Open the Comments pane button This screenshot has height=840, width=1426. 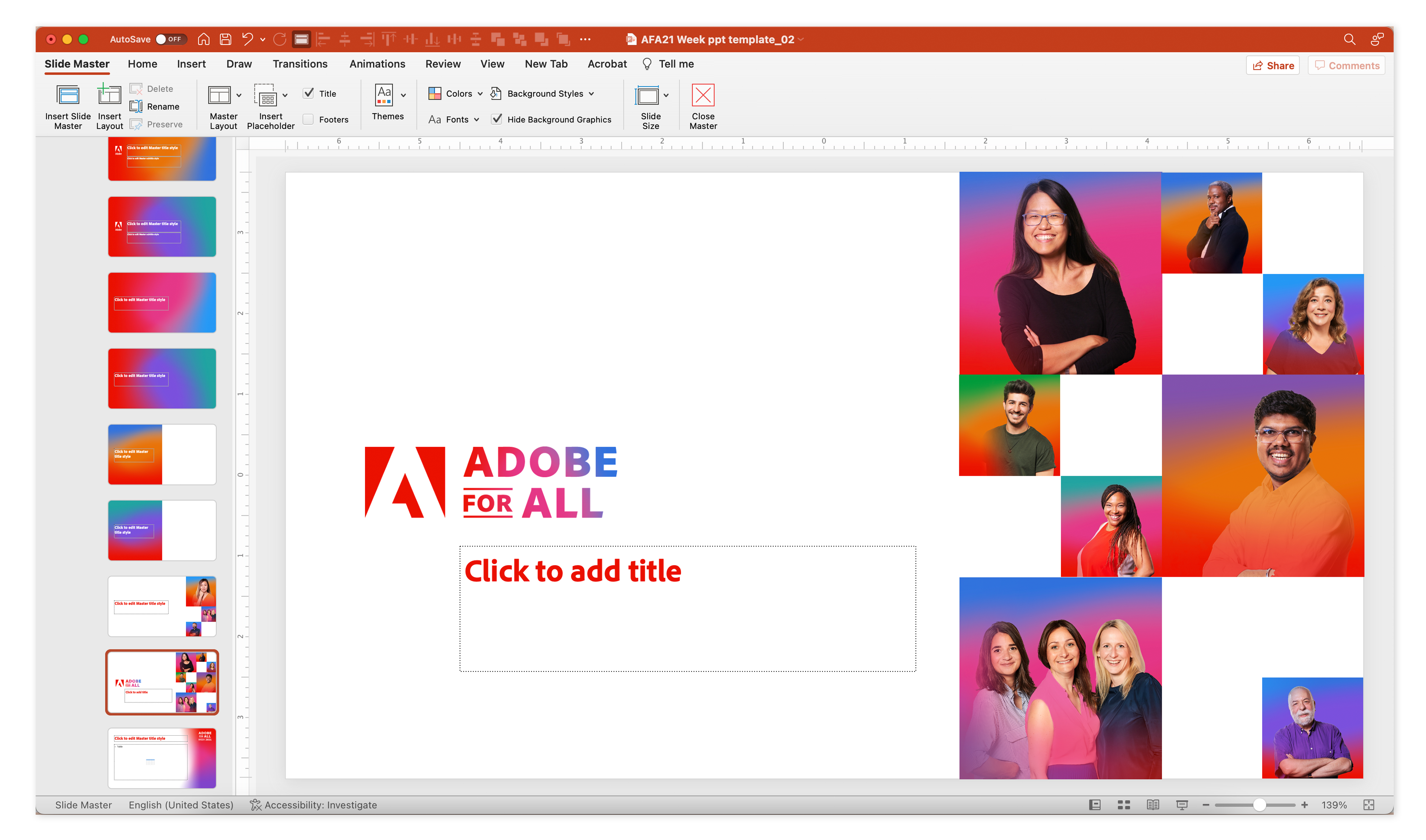click(1346, 65)
